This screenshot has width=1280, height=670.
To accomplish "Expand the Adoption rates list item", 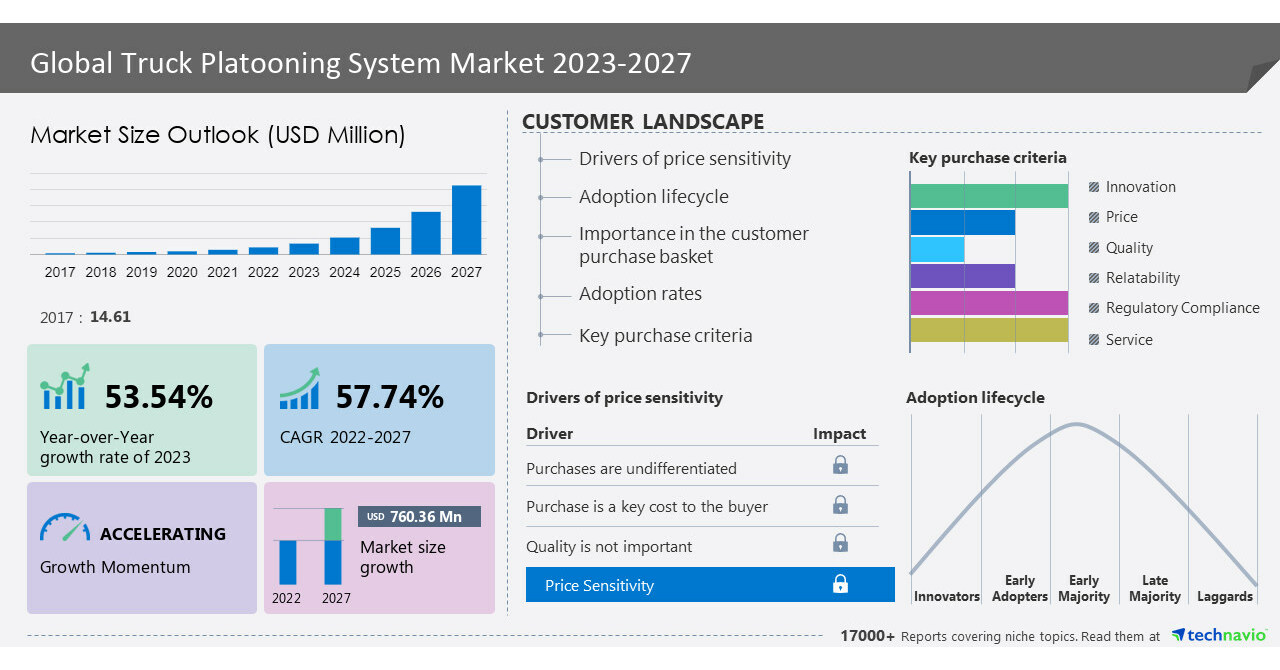I will [x=640, y=294].
